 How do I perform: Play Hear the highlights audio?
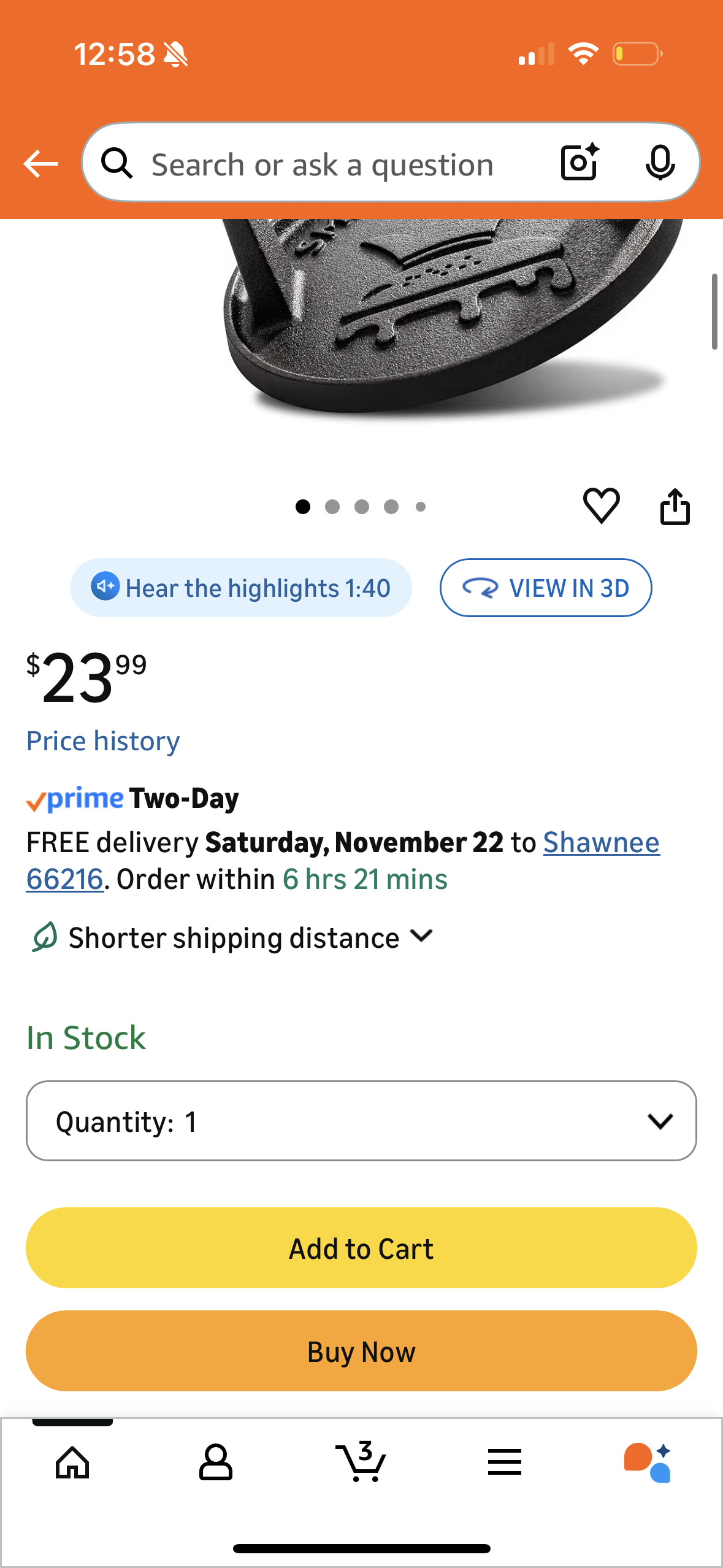point(241,588)
